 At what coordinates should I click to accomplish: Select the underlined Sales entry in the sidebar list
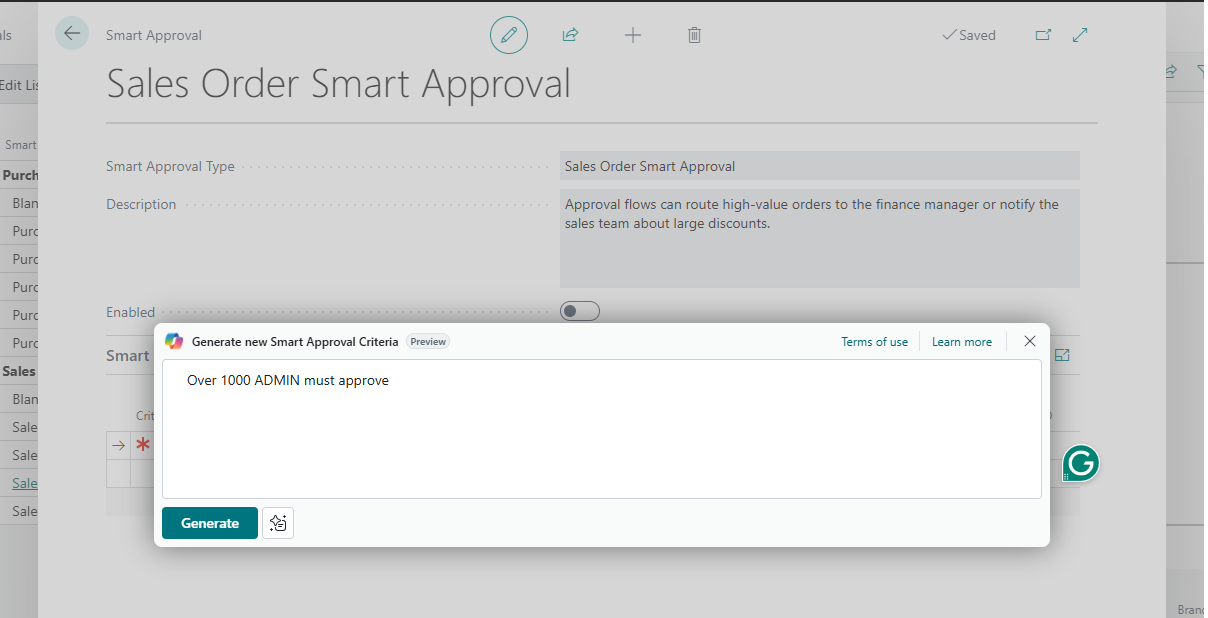[24, 482]
